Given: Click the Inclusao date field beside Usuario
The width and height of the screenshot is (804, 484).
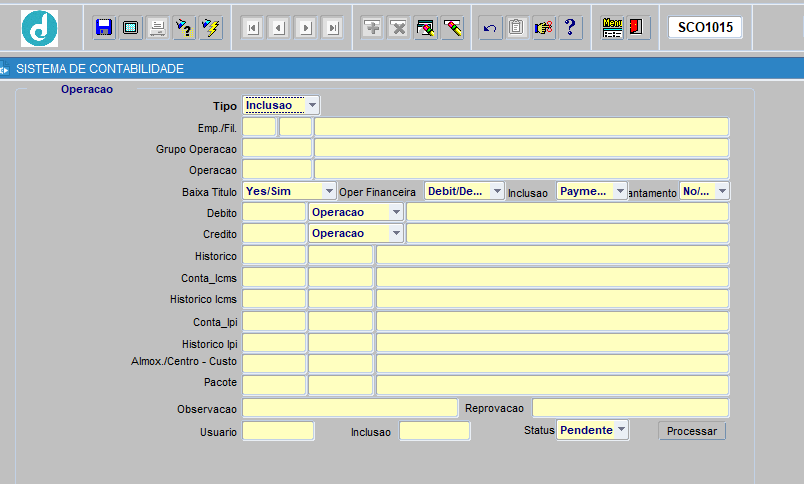Looking at the screenshot, I should pos(434,431).
